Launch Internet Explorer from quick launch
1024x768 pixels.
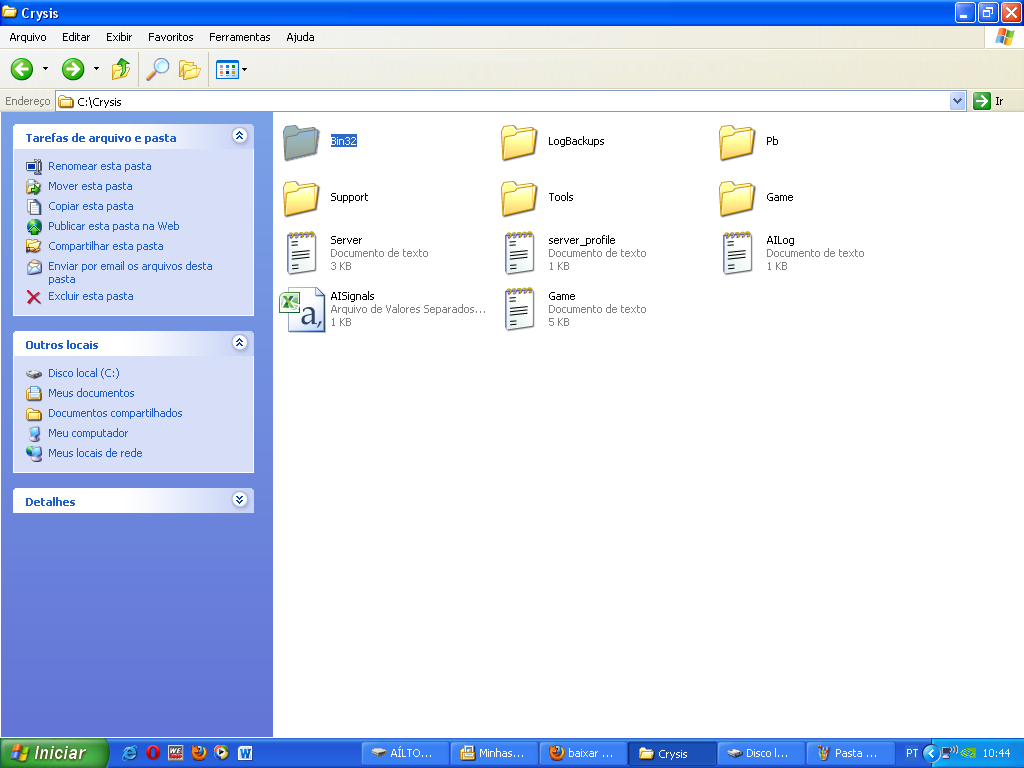(129, 753)
